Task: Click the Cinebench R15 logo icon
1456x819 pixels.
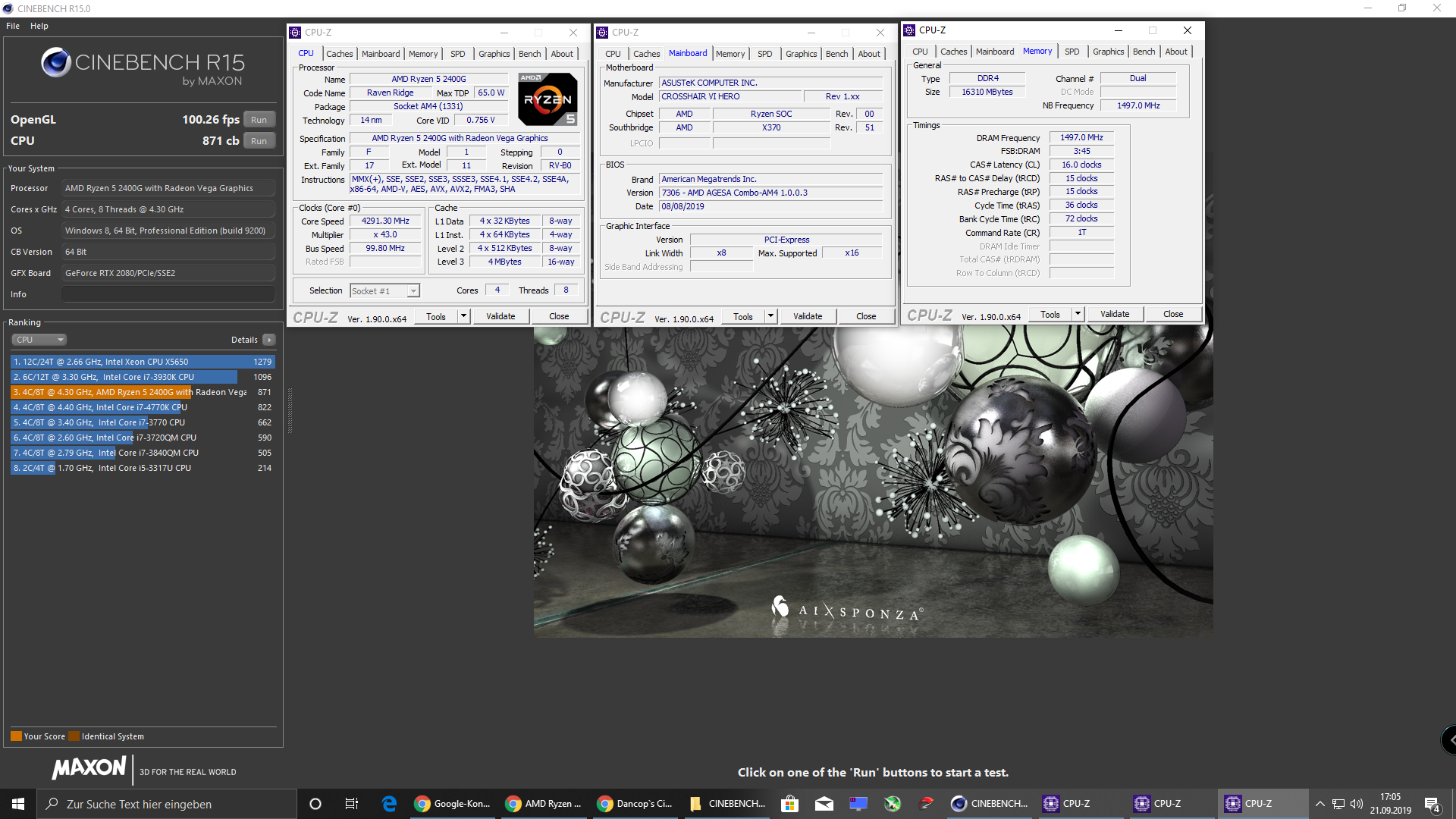Action: click(56, 63)
